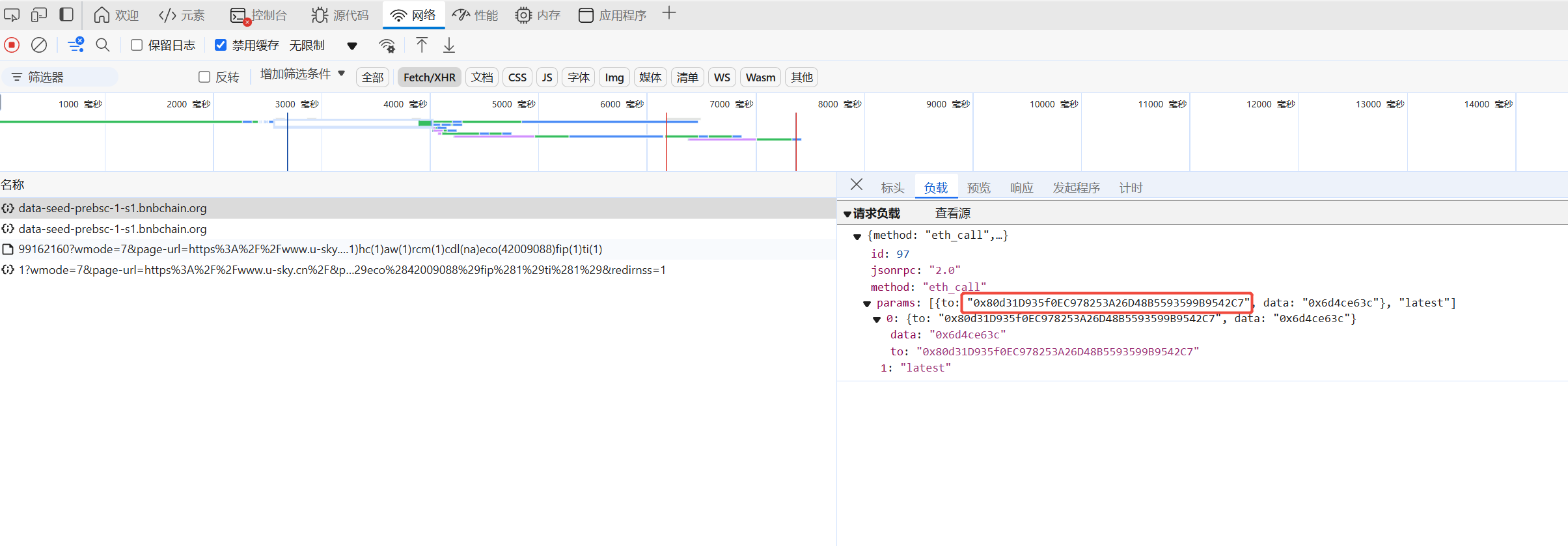Enable 保留日志 checkbox

tap(137, 45)
